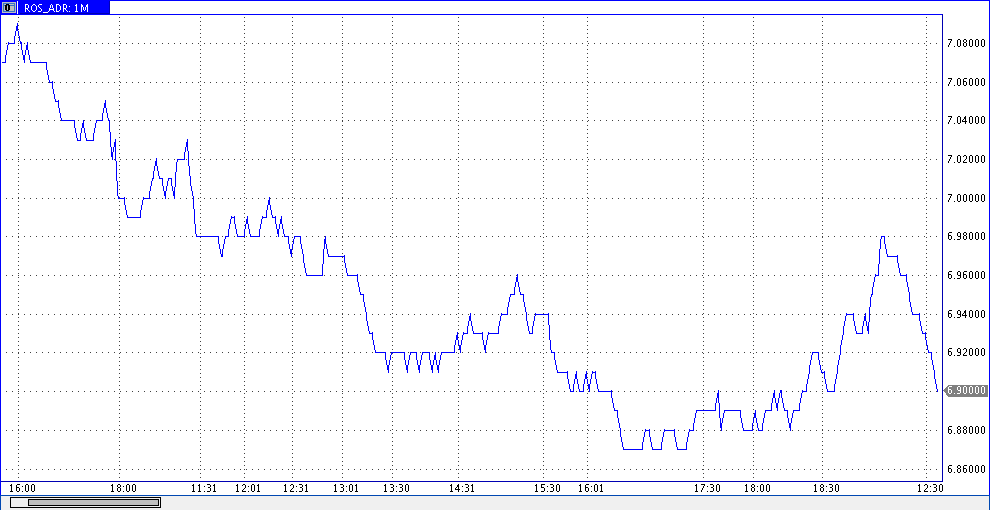Click the first 18:00 time axis label
The height and width of the screenshot is (510, 990).
[123, 489]
